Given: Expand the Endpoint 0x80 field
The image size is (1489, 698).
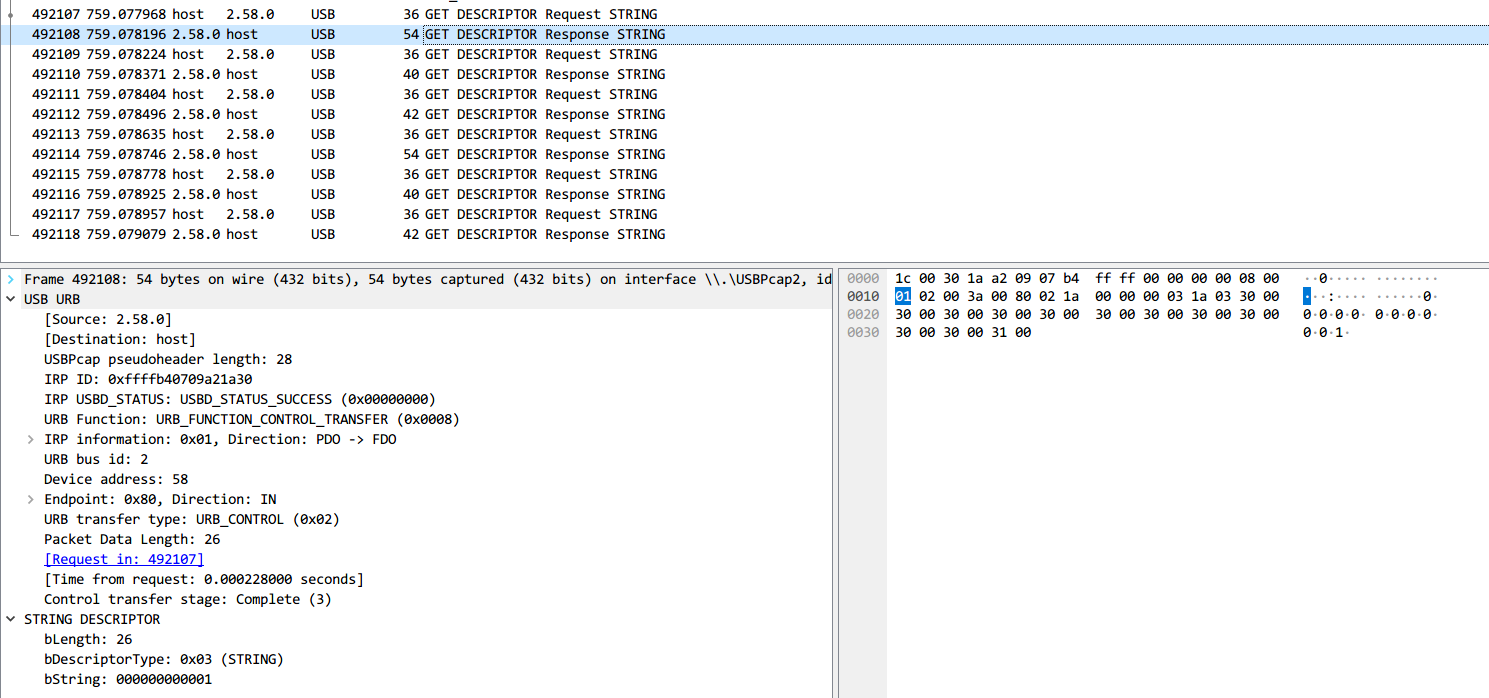Looking at the screenshot, I should coord(29,499).
